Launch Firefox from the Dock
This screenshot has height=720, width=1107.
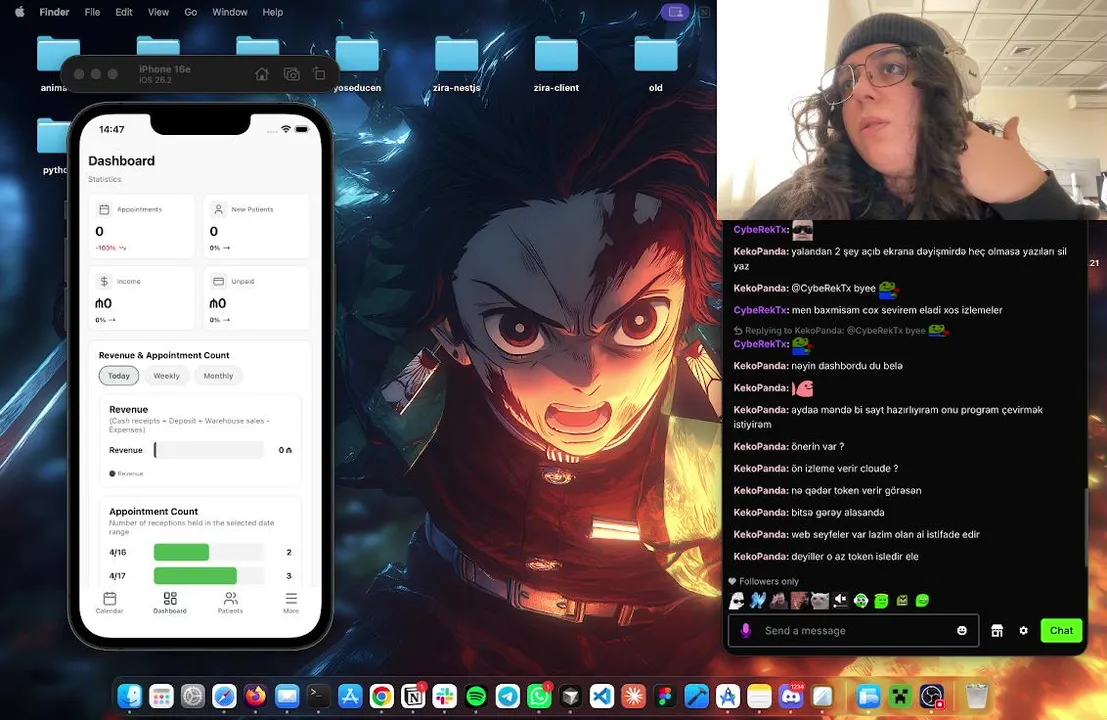[256, 697]
